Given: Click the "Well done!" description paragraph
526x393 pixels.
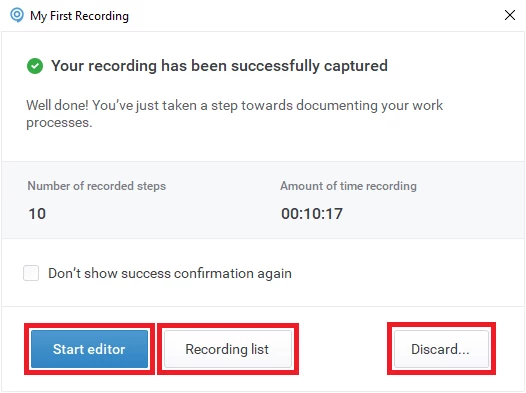Looking at the screenshot, I should pyautogui.click(x=234, y=114).
